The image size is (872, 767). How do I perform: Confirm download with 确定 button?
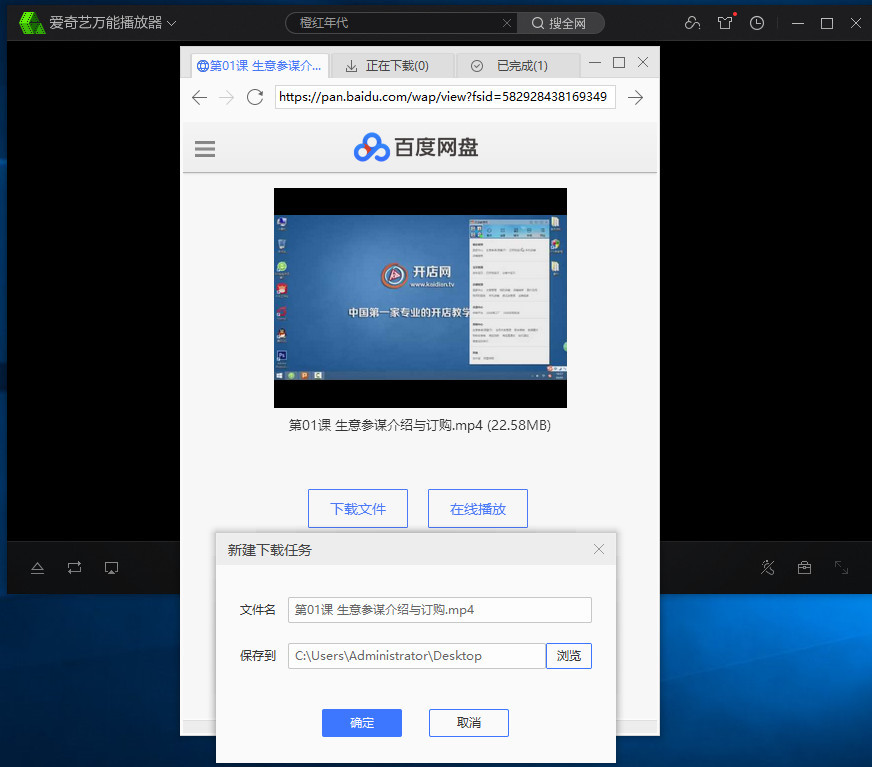pyautogui.click(x=361, y=723)
